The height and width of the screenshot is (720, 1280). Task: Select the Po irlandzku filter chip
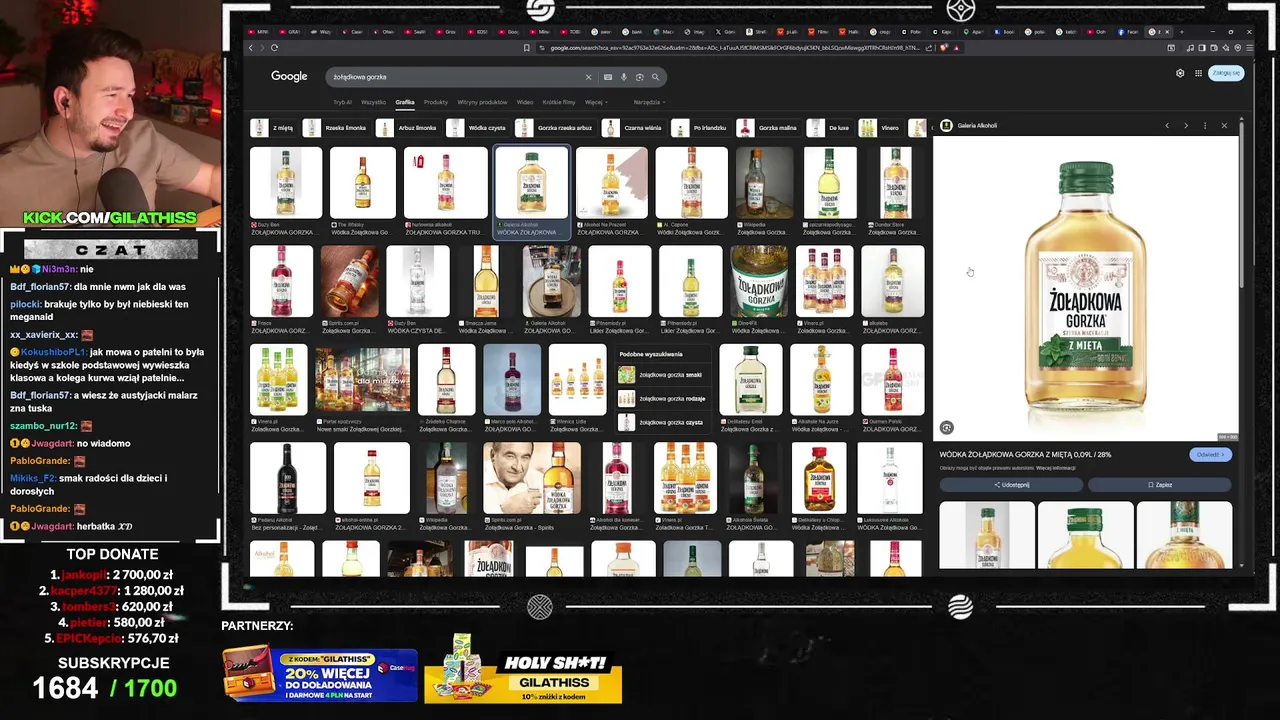tap(700, 128)
